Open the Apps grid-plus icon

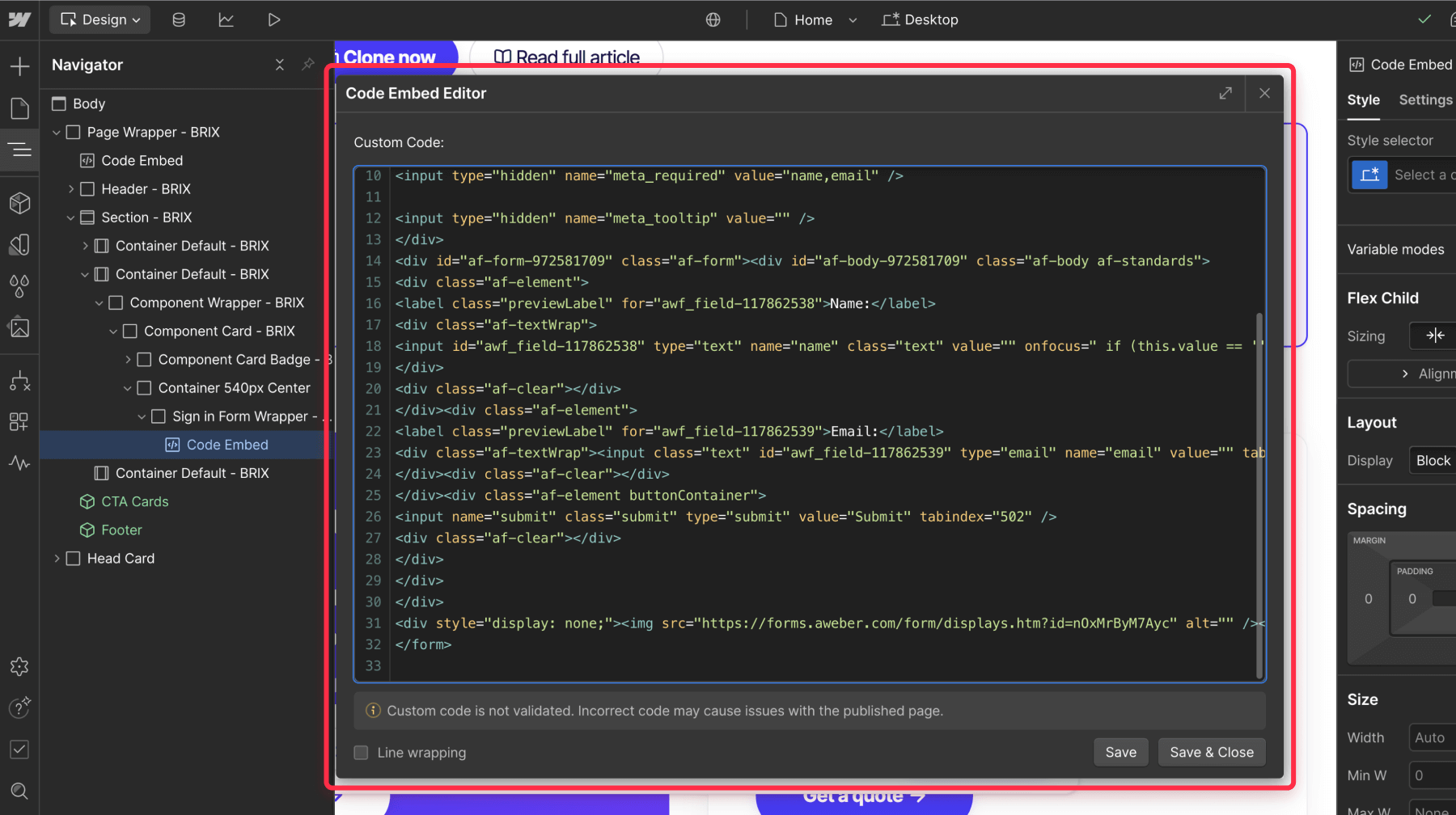click(x=19, y=421)
